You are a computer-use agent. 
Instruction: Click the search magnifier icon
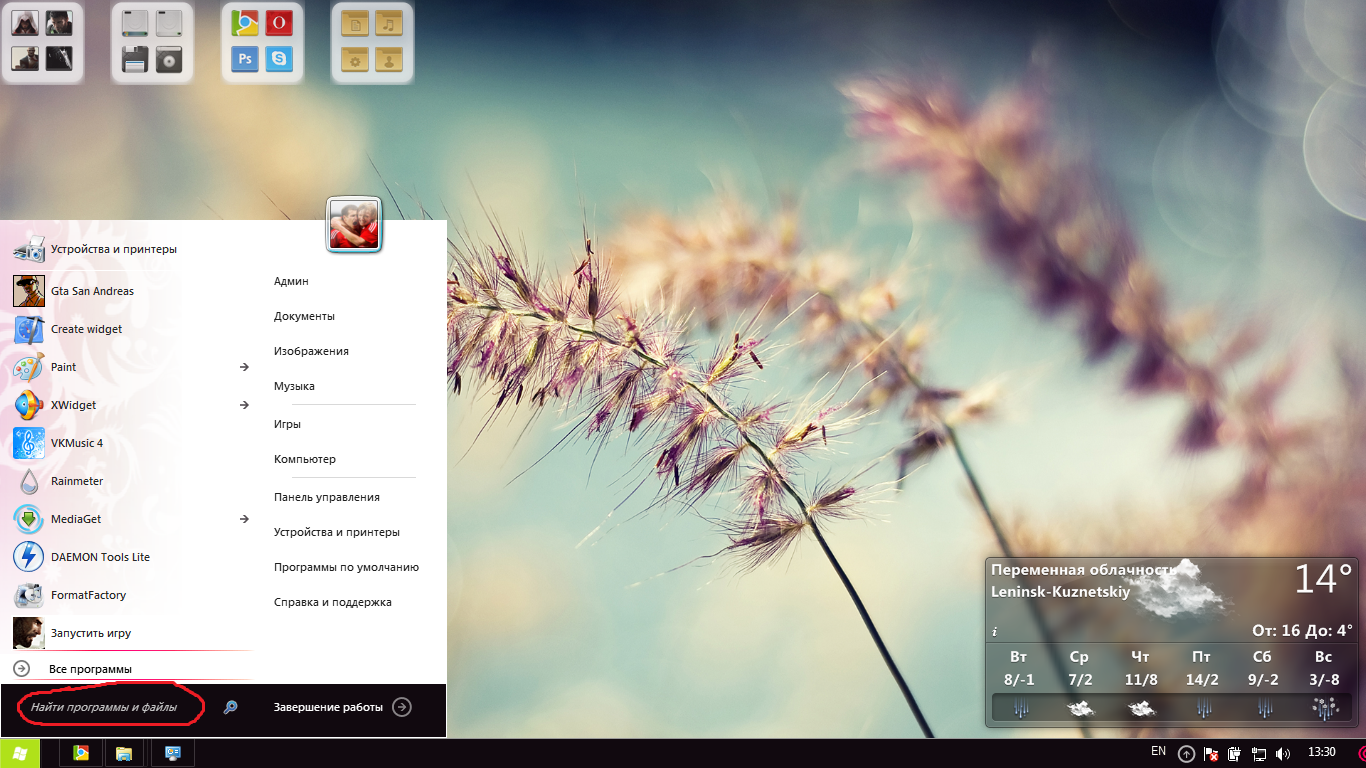pyautogui.click(x=230, y=707)
